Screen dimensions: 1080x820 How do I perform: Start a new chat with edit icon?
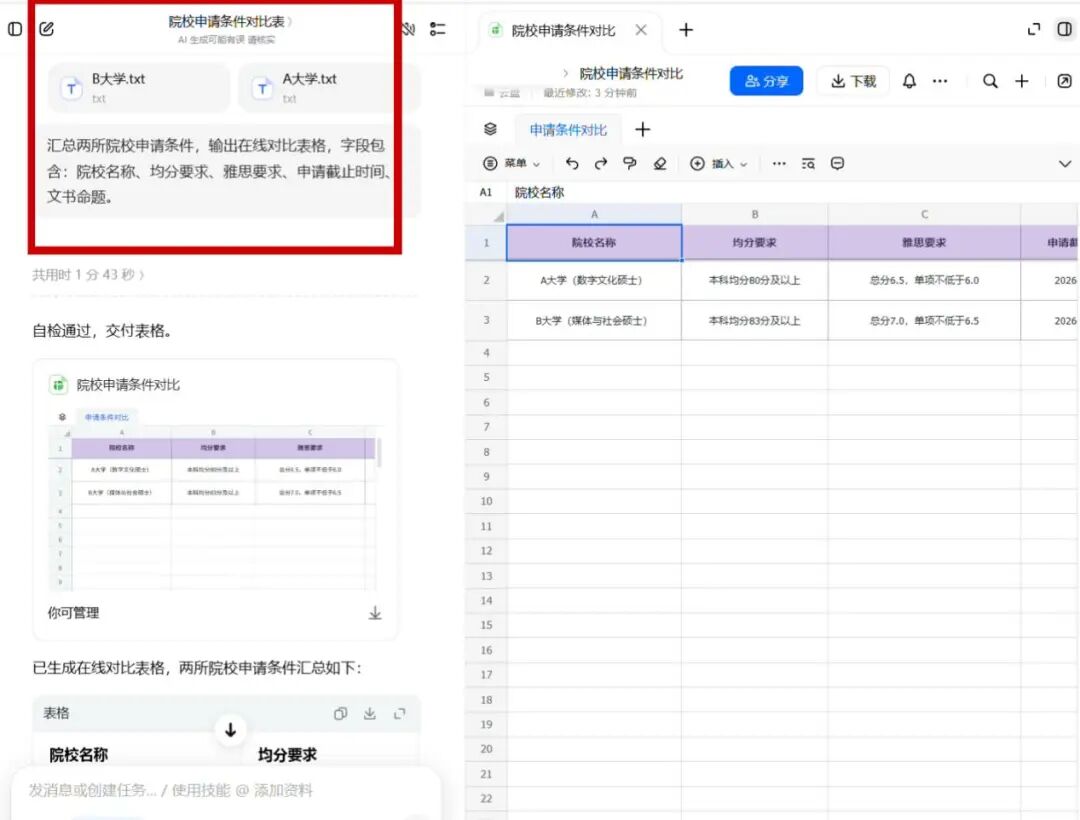click(x=46, y=29)
